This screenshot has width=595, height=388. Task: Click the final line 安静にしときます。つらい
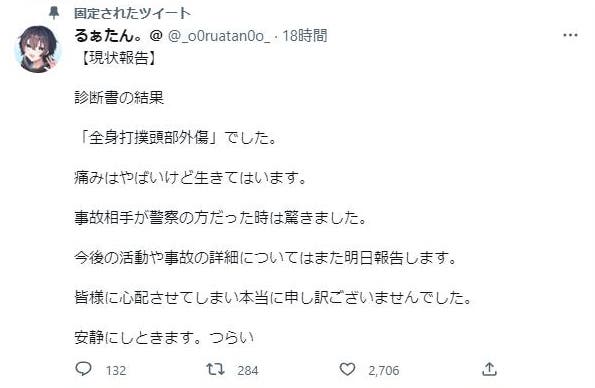(x=164, y=338)
